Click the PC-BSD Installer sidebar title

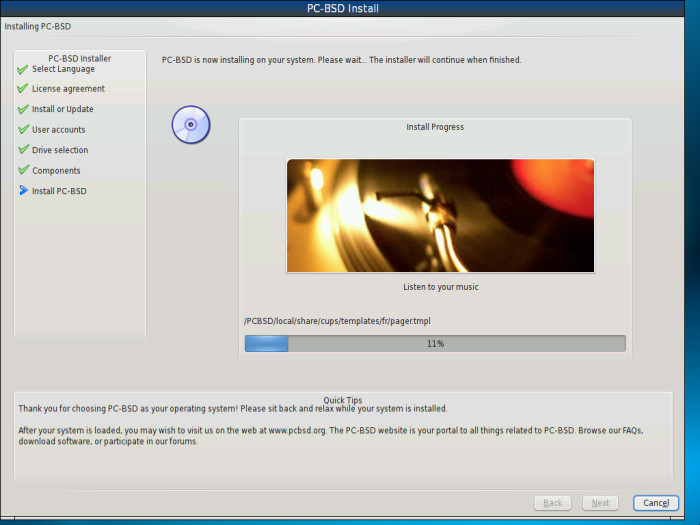click(x=79, y=58)
